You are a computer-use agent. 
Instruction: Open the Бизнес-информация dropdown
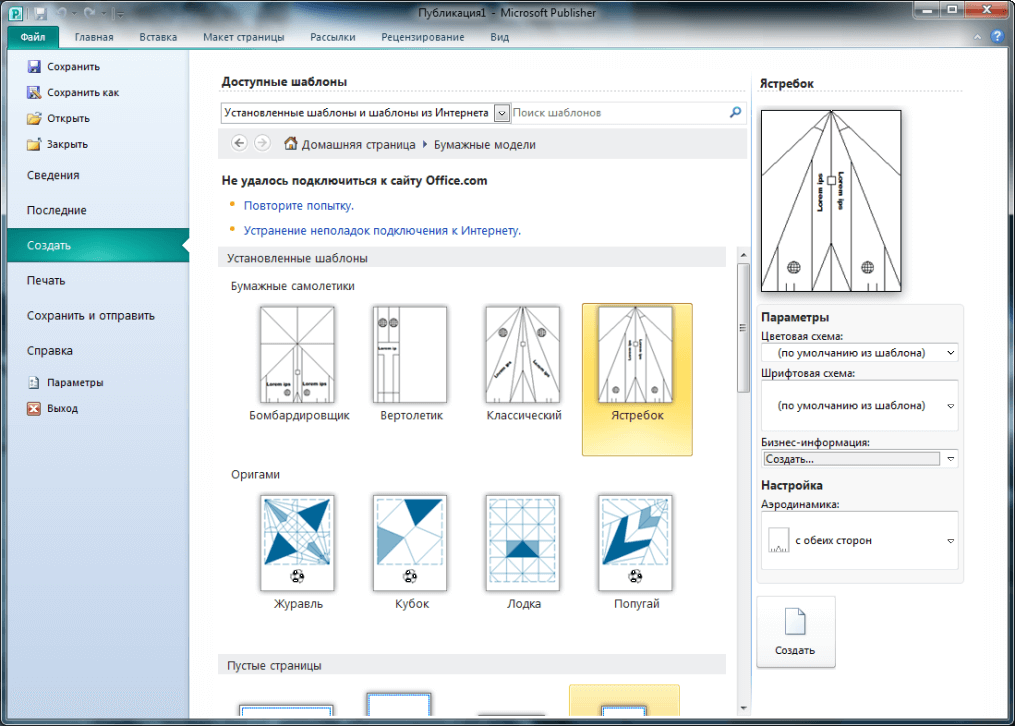(x=951, y=459)
